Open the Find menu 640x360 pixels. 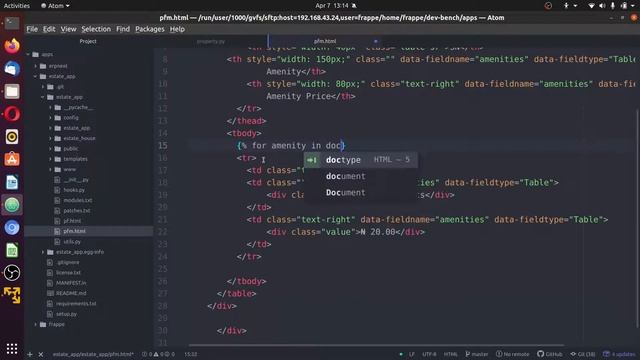tap(123, 29)
